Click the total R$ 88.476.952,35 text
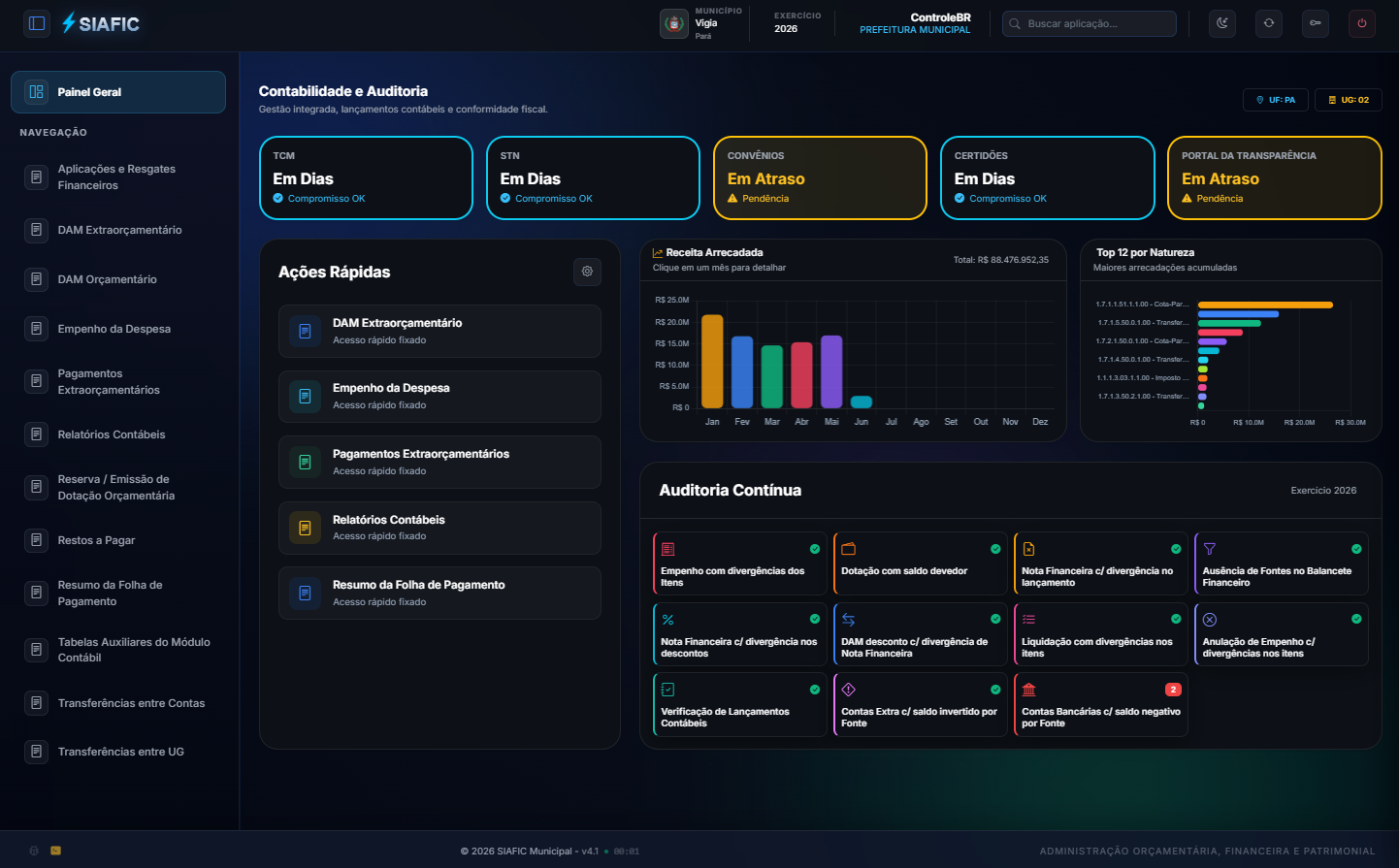The height and width of the screenshot is (868, 1399). 1001,260
